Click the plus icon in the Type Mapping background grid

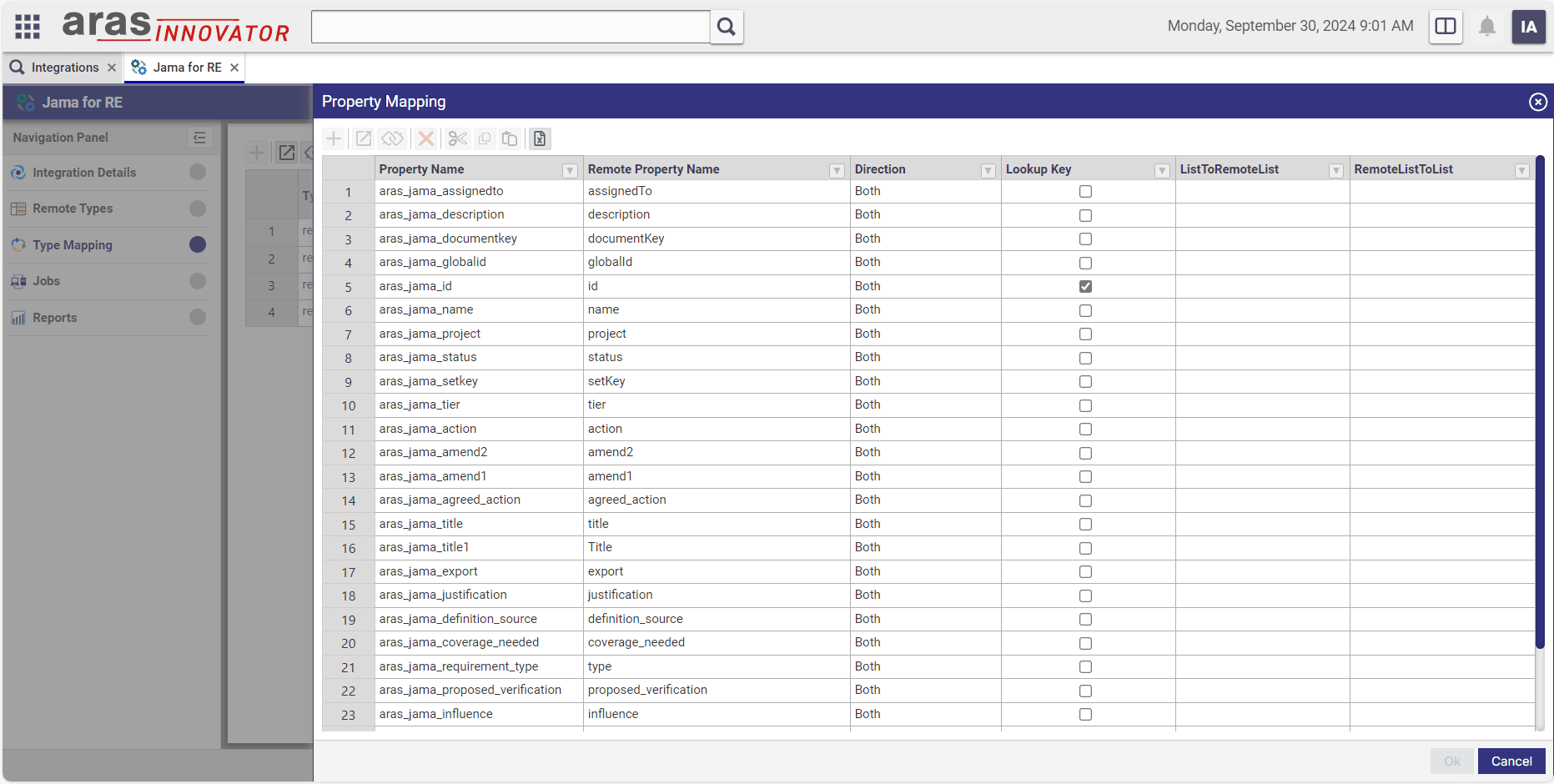coord(257,152)
